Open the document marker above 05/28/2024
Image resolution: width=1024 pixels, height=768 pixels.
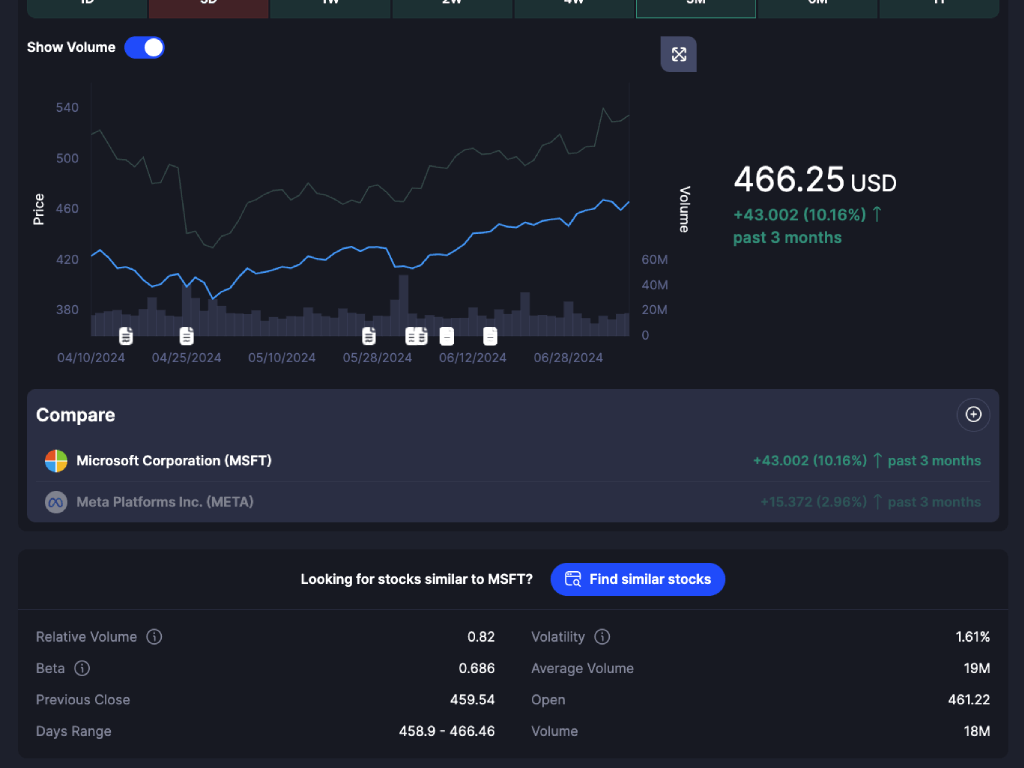pos(369,336)
